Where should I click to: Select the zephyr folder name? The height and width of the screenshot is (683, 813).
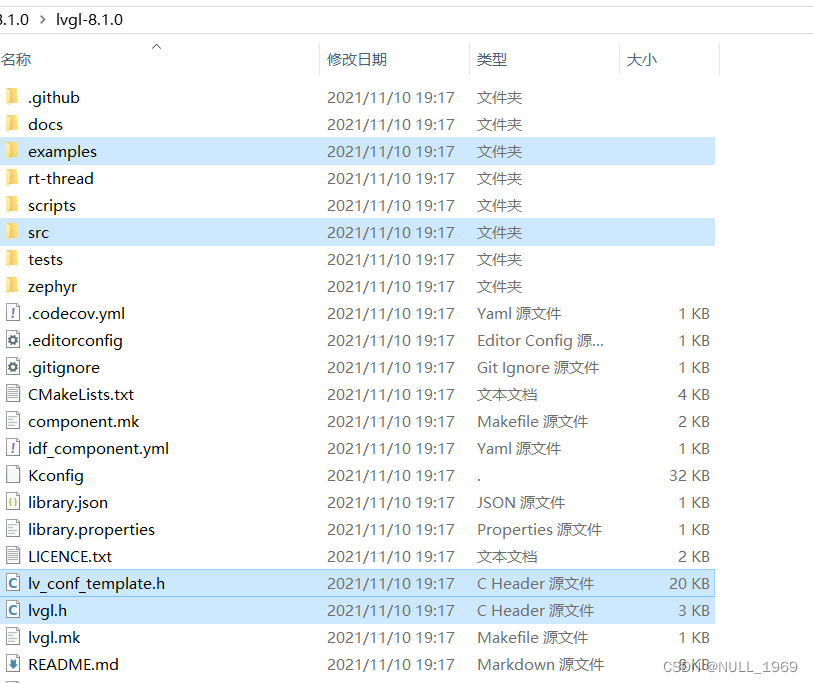click(52, 286)
